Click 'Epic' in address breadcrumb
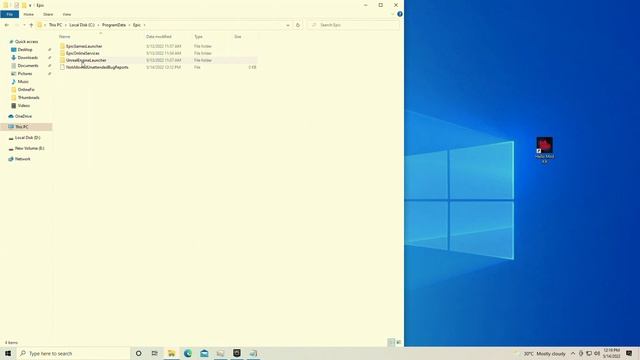This screenshot has height=360, width=640. pos(137,25)
